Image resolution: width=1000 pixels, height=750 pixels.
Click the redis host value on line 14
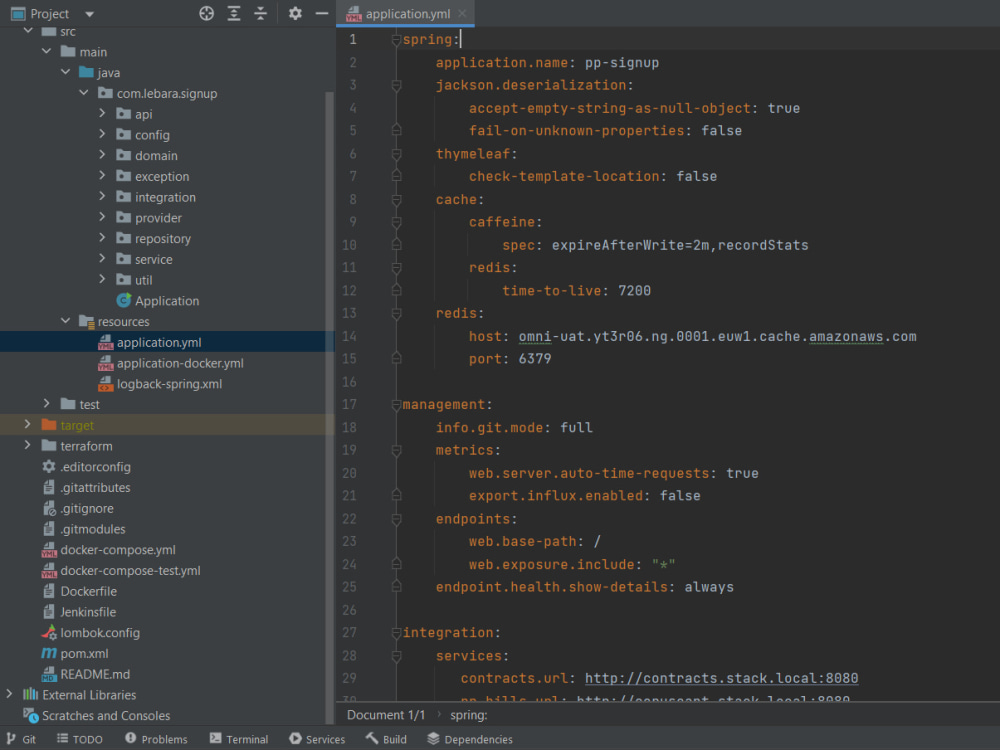pyautogui.click(x=717, y=336)
